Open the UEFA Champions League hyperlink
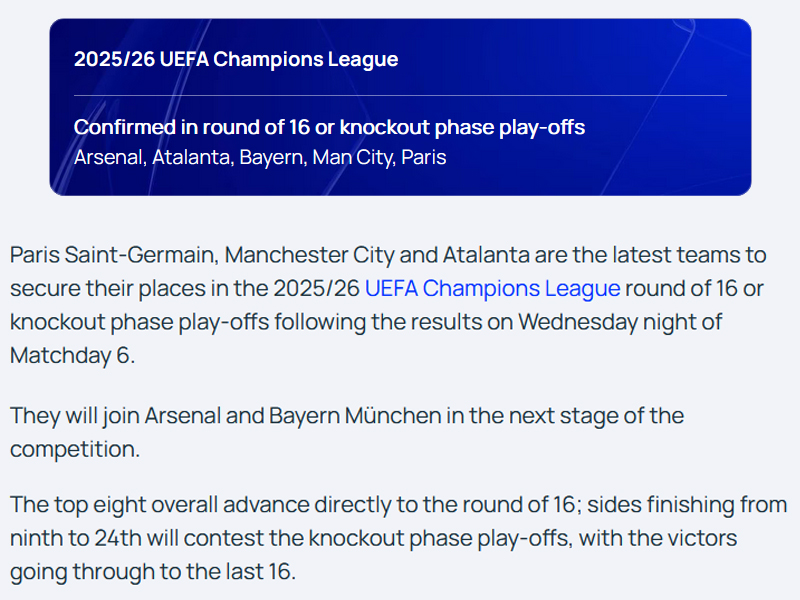 [492, 289]
